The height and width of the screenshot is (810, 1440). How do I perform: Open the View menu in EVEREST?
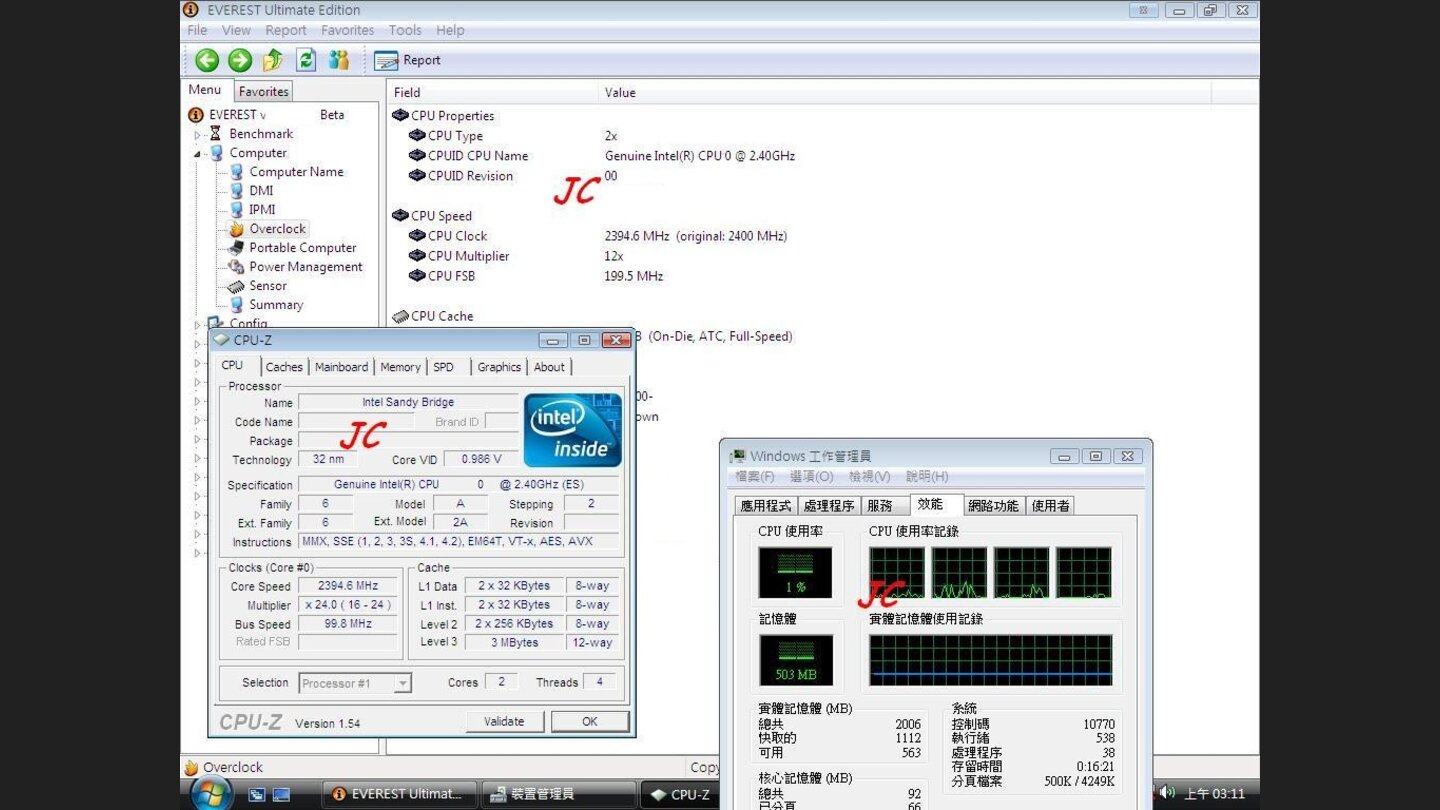pyautogui.click(x=236, y=30)
